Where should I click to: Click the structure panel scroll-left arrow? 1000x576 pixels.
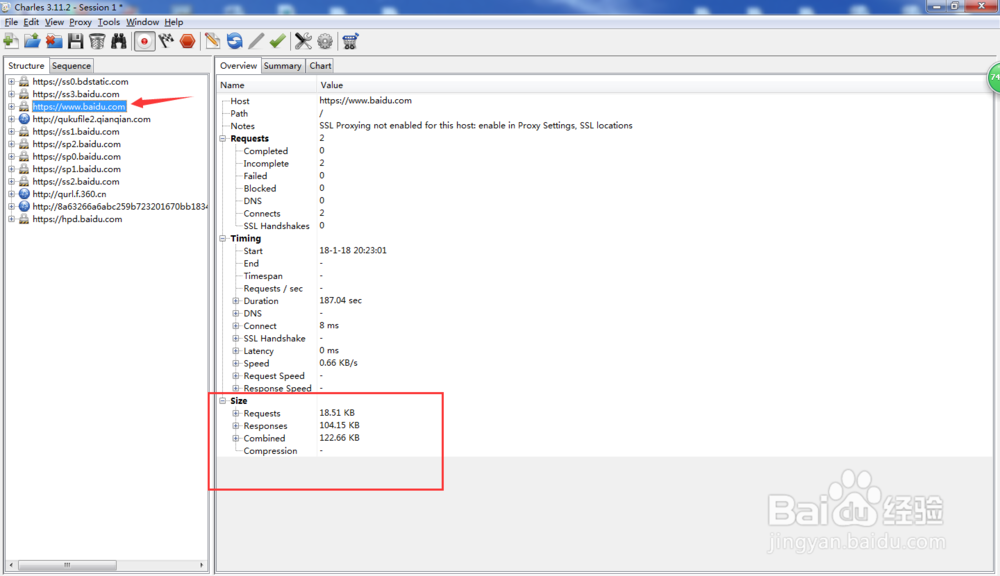(x=11, y=565)
